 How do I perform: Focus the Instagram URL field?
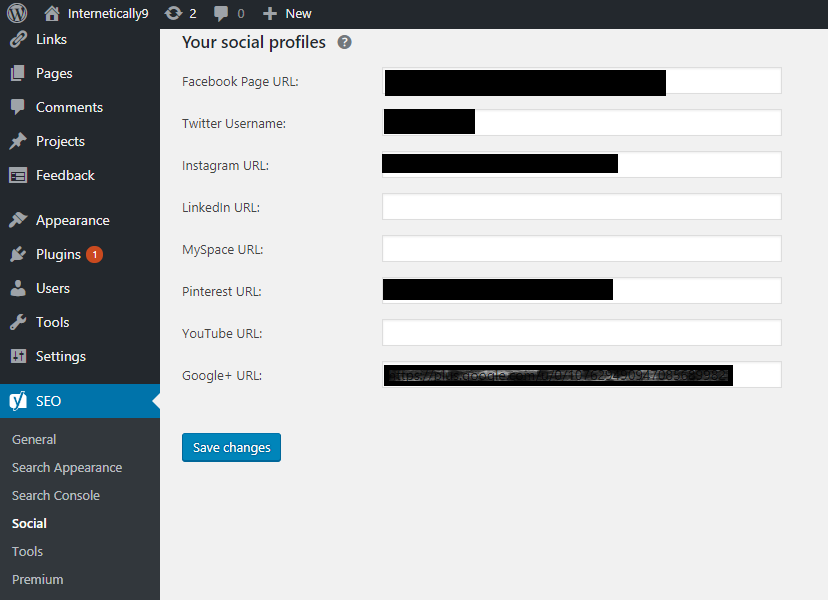(x=582, y=165)
